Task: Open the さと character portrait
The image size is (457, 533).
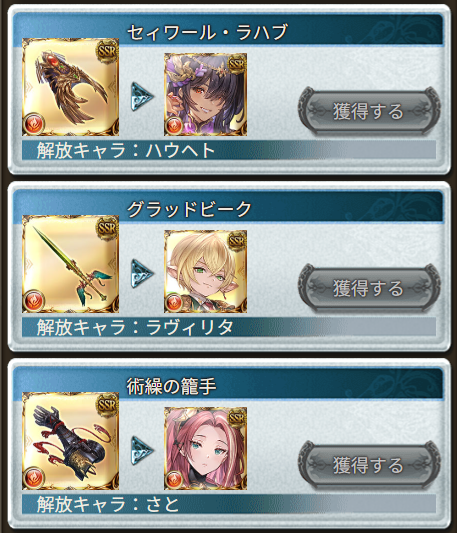Action: pos(205,448)
